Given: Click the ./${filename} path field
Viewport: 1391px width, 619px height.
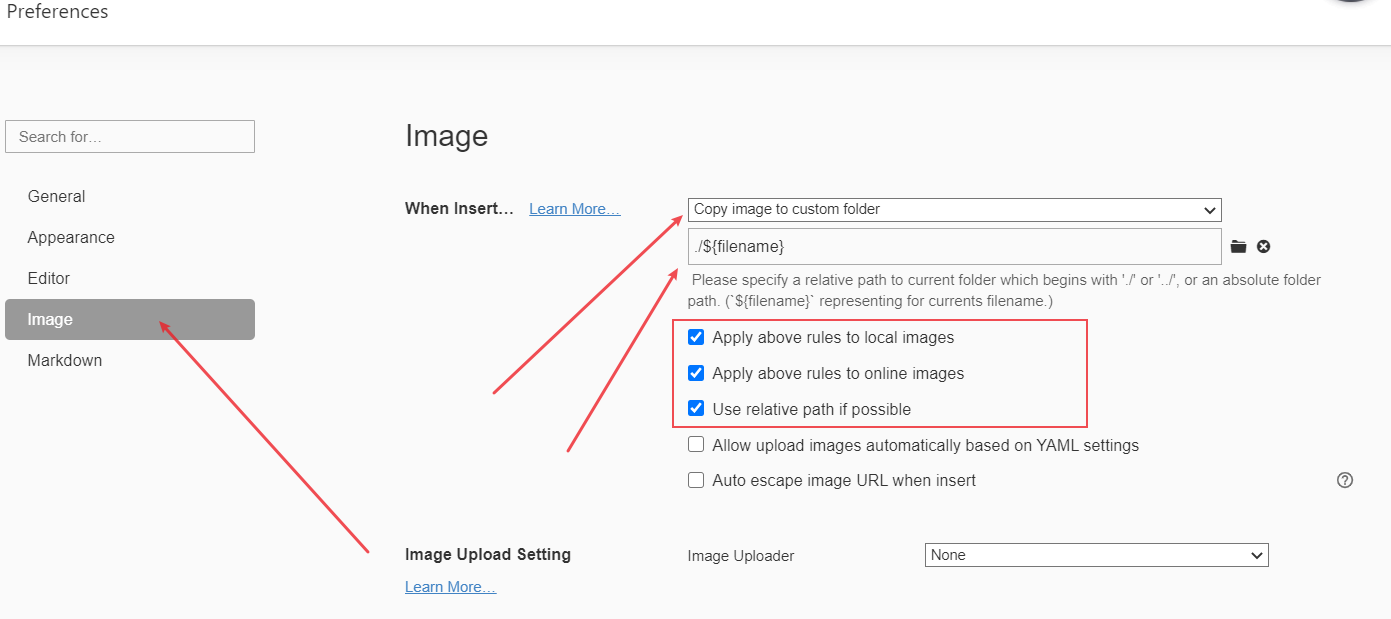Looking at the screenshot, I should coord(954,247).
